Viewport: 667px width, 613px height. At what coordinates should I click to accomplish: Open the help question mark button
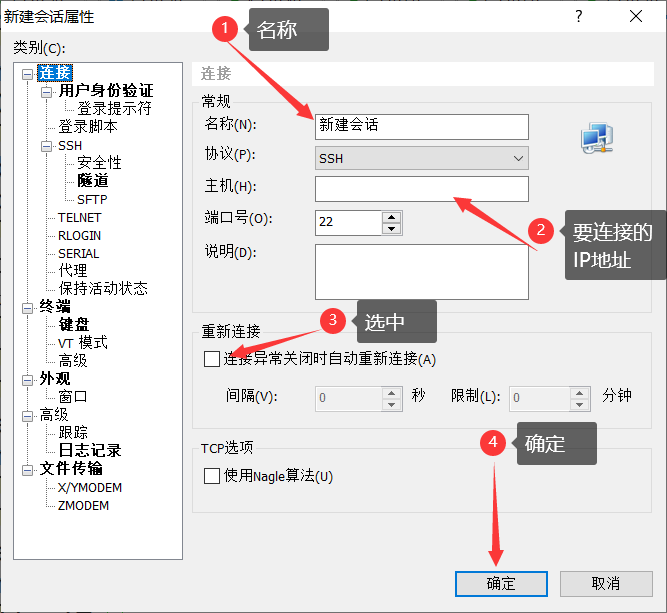coord(579,17)
